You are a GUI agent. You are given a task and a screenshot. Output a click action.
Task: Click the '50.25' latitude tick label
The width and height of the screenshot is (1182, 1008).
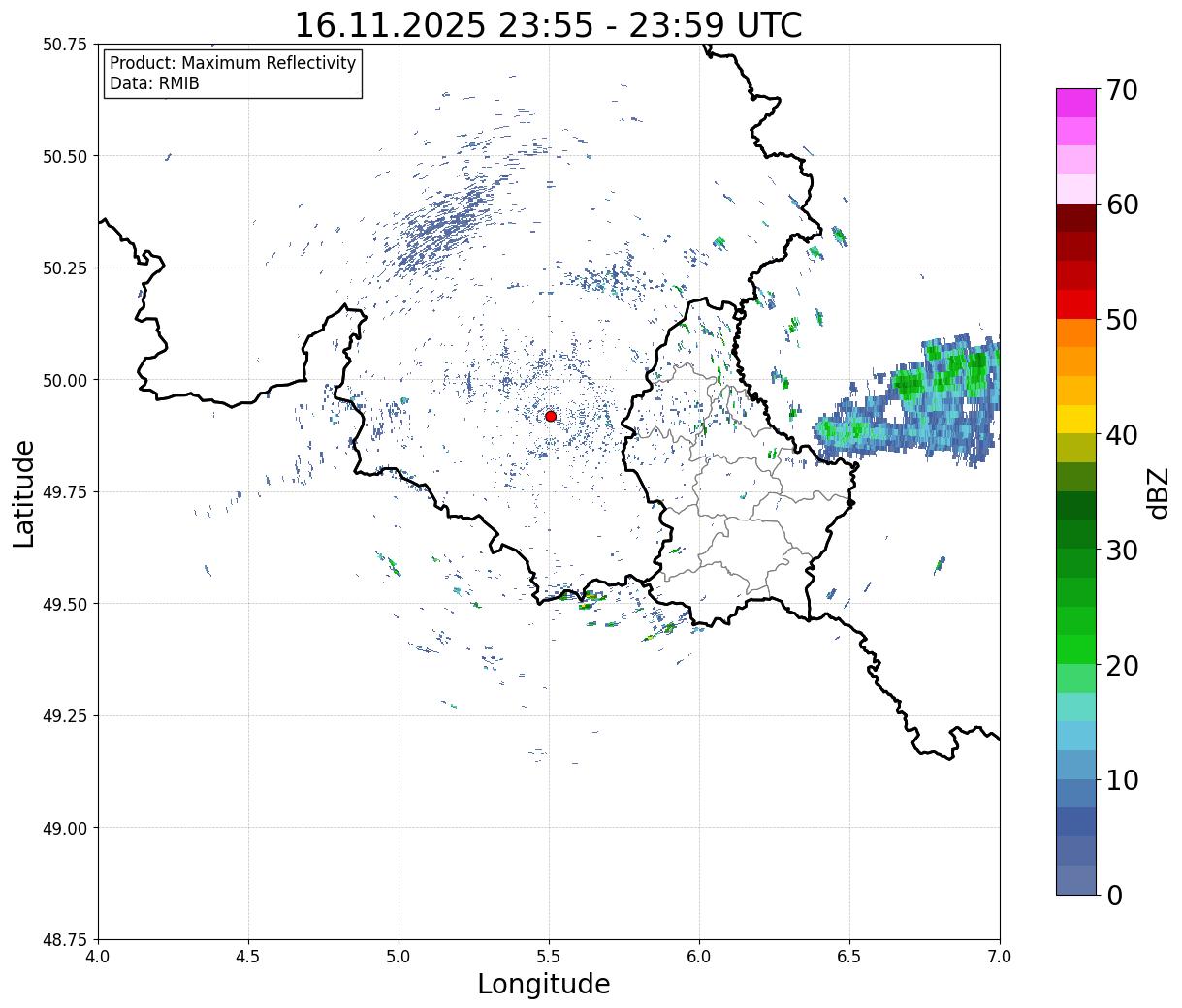click(65, 268)
